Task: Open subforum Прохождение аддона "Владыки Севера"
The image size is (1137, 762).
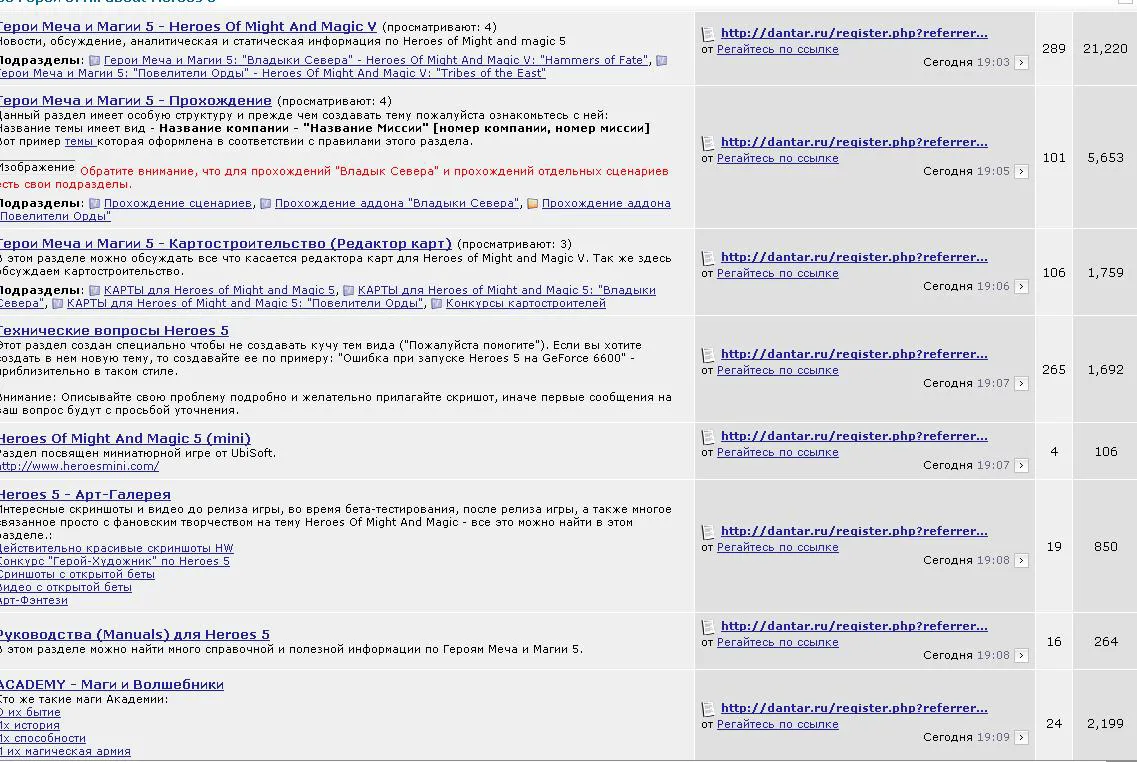Action: pos(397,204)
